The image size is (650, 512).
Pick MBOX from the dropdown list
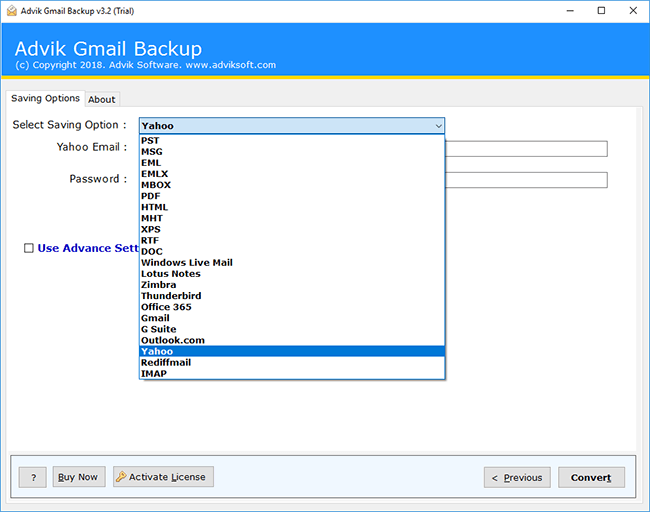pos(292,185)
